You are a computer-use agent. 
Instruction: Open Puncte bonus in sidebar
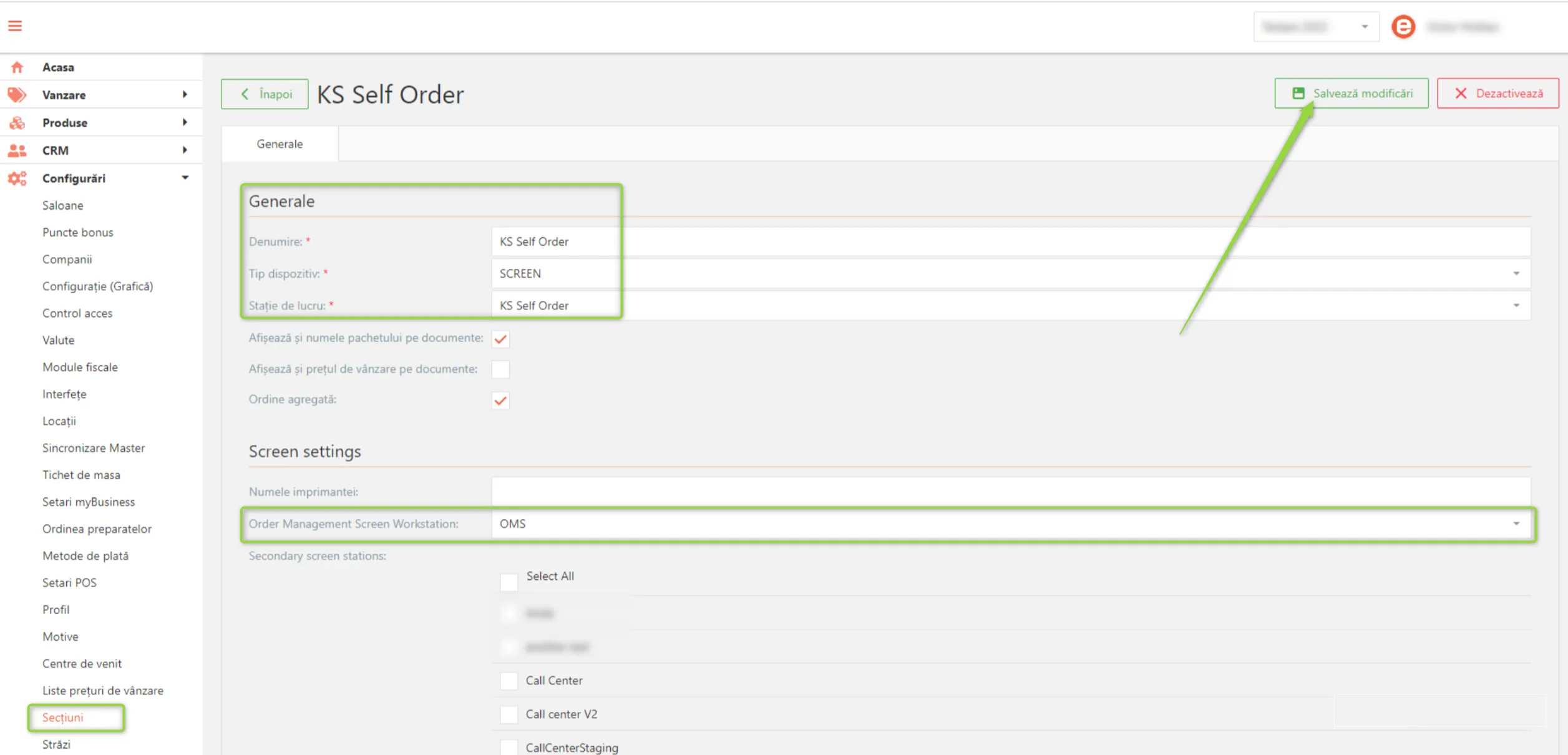[77, 232]
